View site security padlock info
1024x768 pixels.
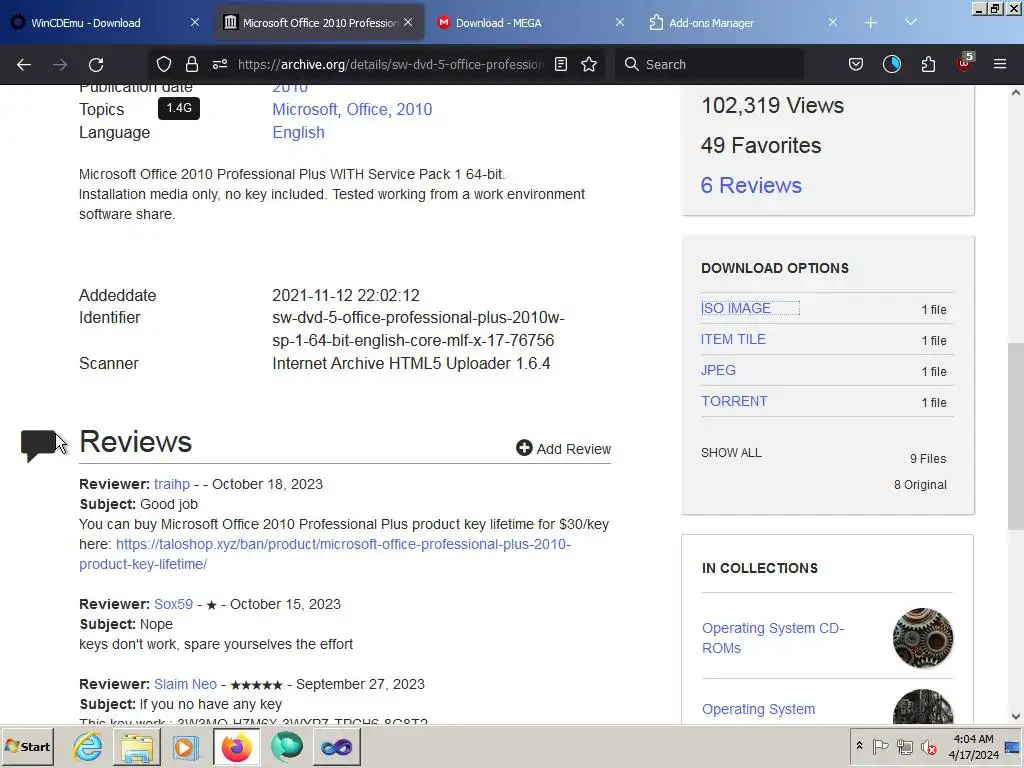click(191, 64)
